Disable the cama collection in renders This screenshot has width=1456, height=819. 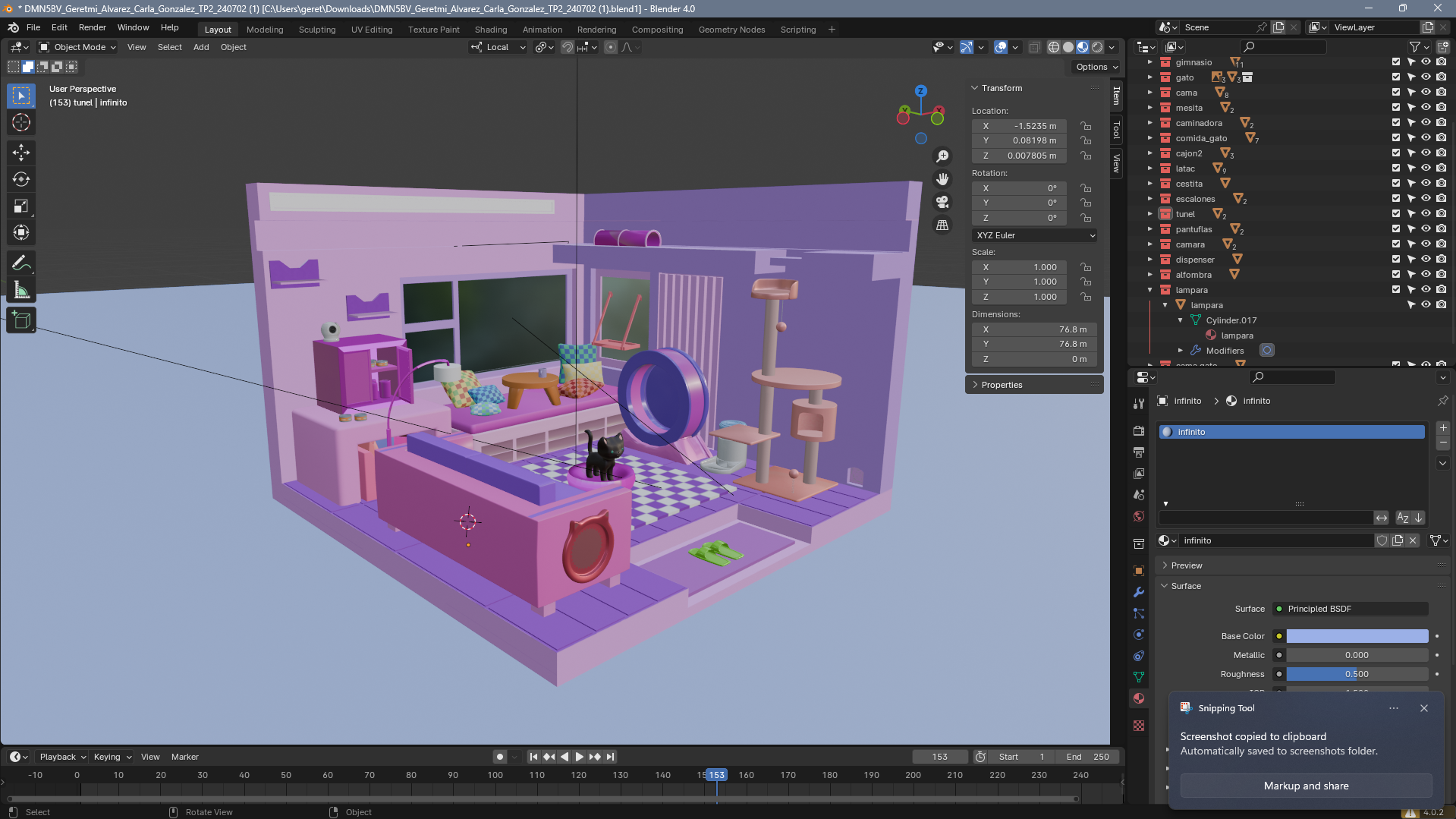[1441, 93]
